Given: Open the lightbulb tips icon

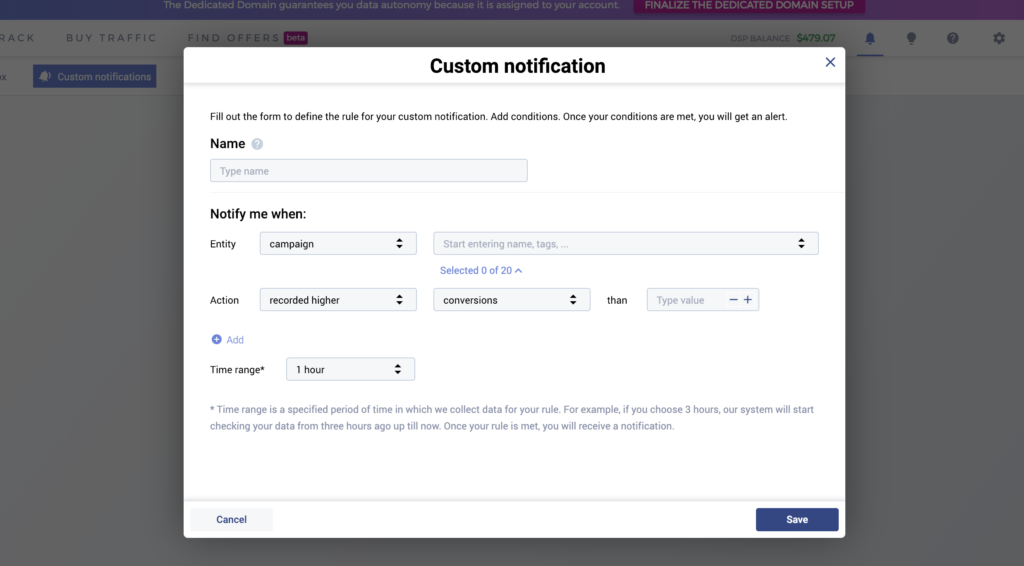Looking at the screenshot, I should tap(911, 38).
